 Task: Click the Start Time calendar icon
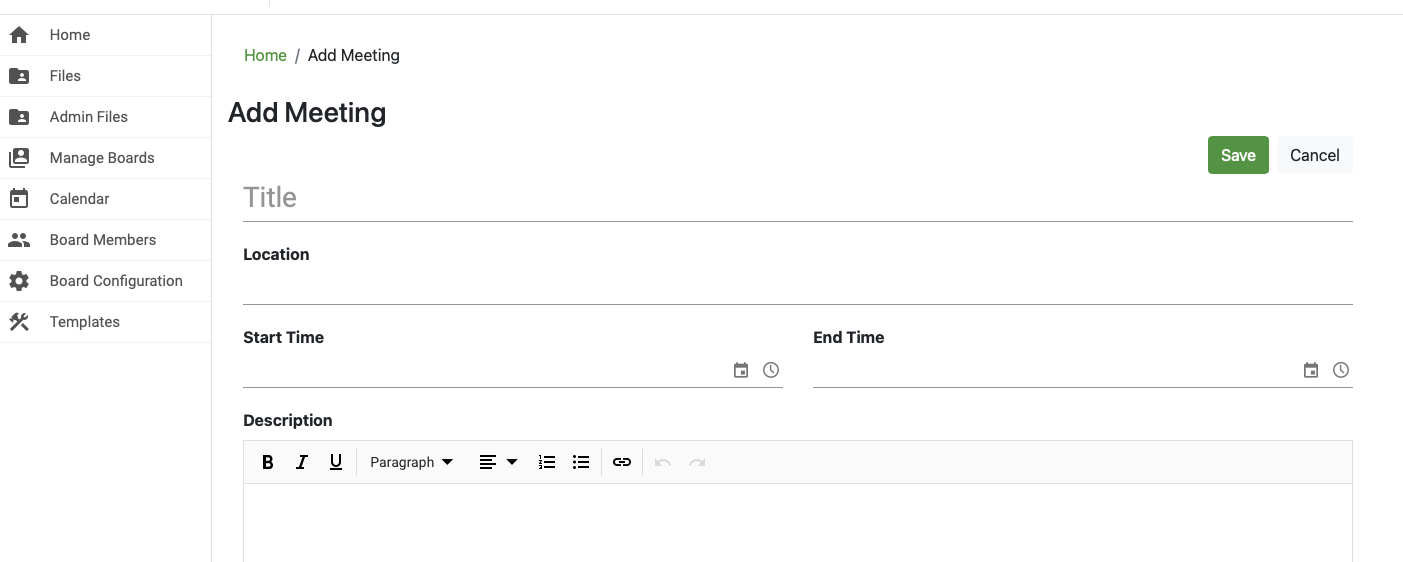point(741,370)
